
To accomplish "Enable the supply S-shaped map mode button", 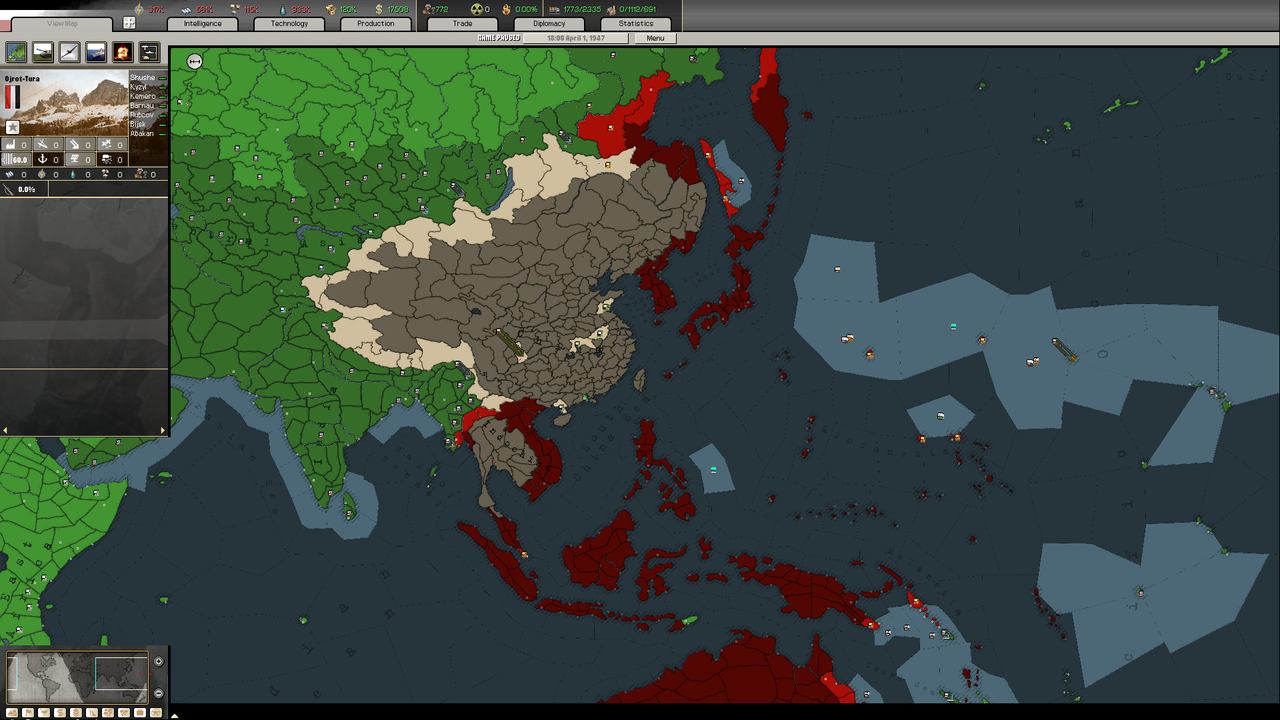I will click(60, 712).
